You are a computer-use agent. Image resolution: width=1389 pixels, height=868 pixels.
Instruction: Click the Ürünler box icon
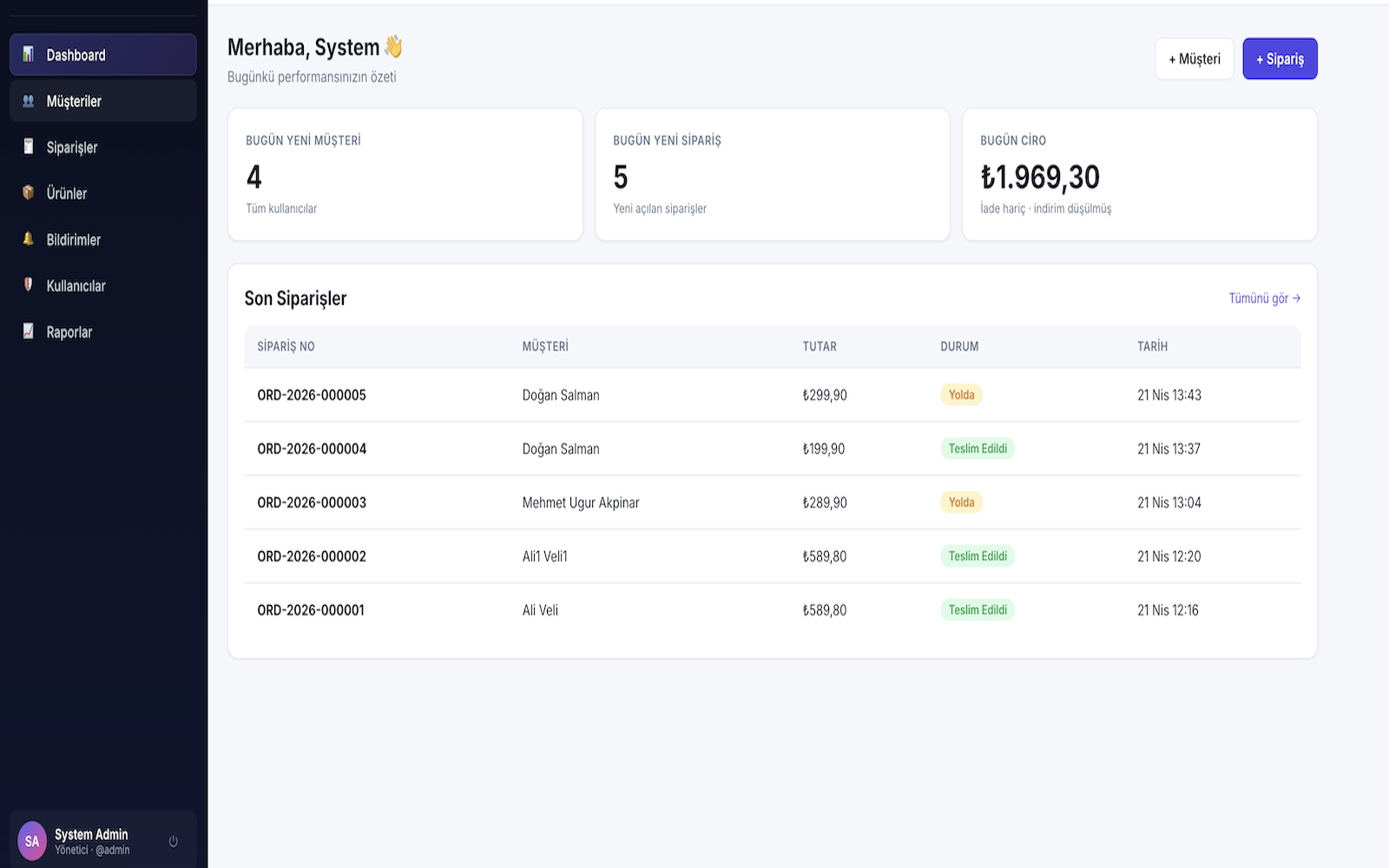29,193
